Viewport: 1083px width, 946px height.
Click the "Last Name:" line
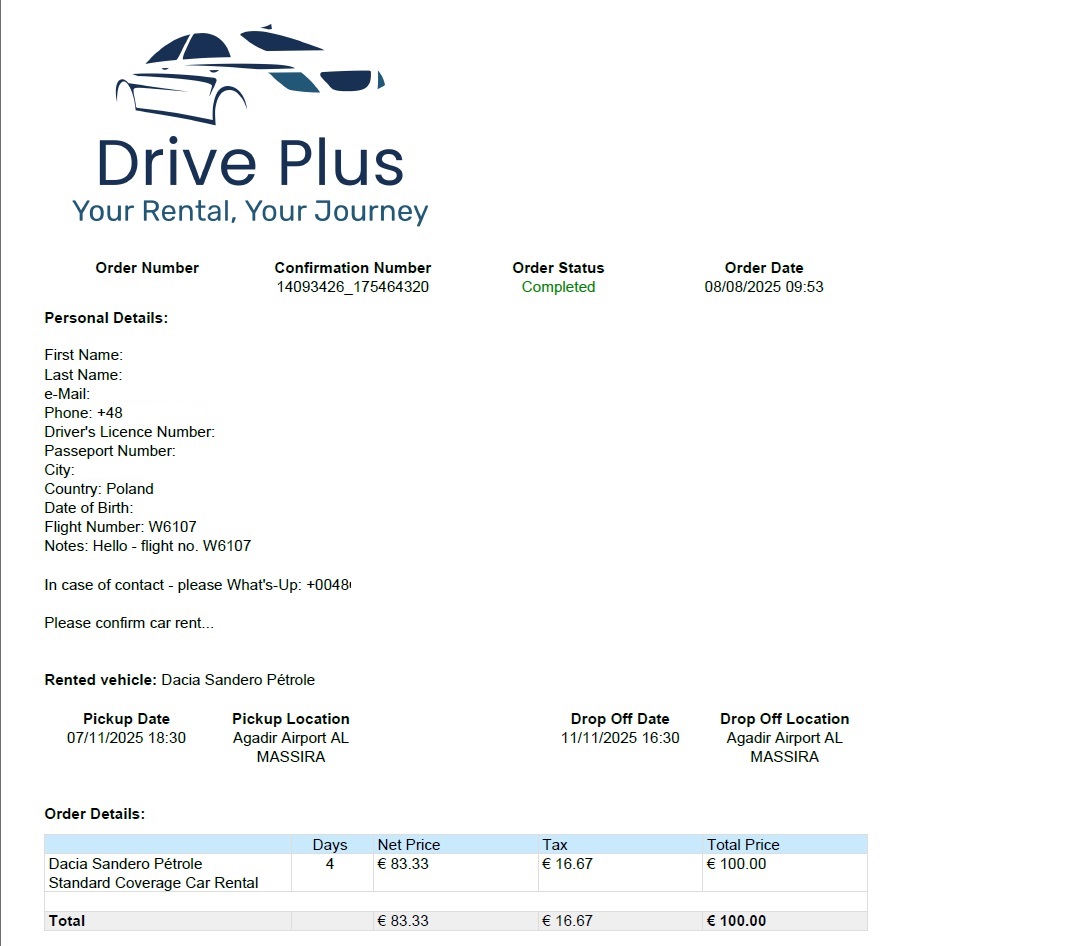(84, 375)
